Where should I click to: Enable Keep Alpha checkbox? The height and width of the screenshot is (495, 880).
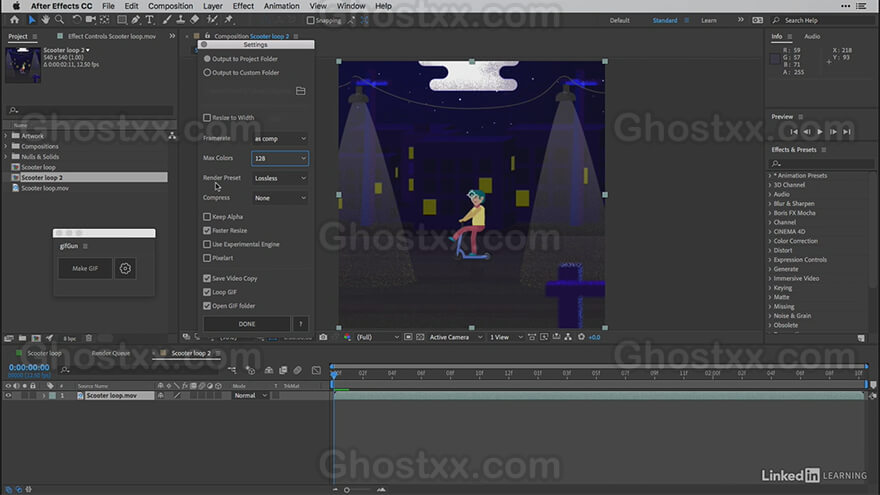coord(207,217)
